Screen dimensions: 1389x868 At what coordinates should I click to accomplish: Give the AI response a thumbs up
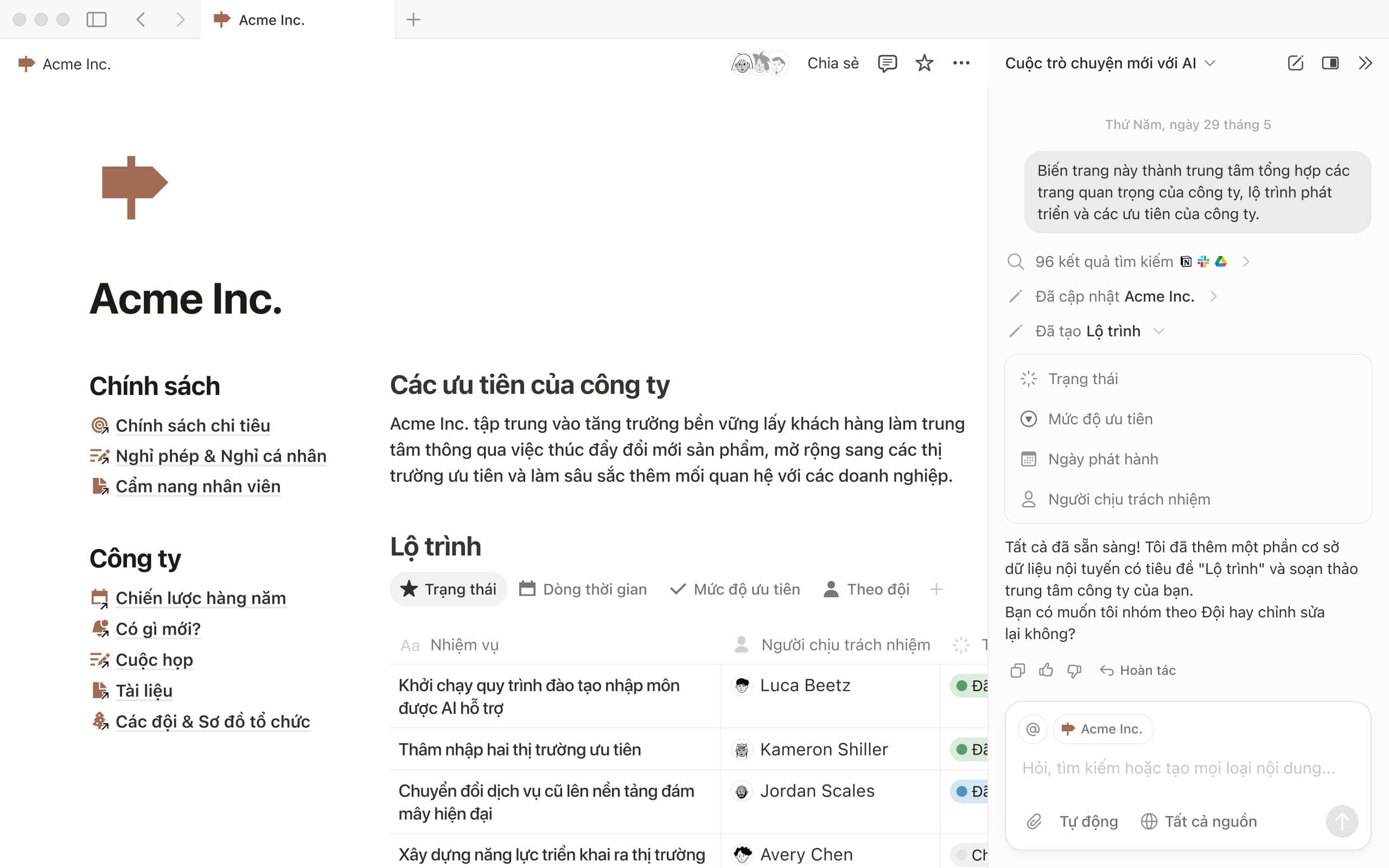point(1046,671)
